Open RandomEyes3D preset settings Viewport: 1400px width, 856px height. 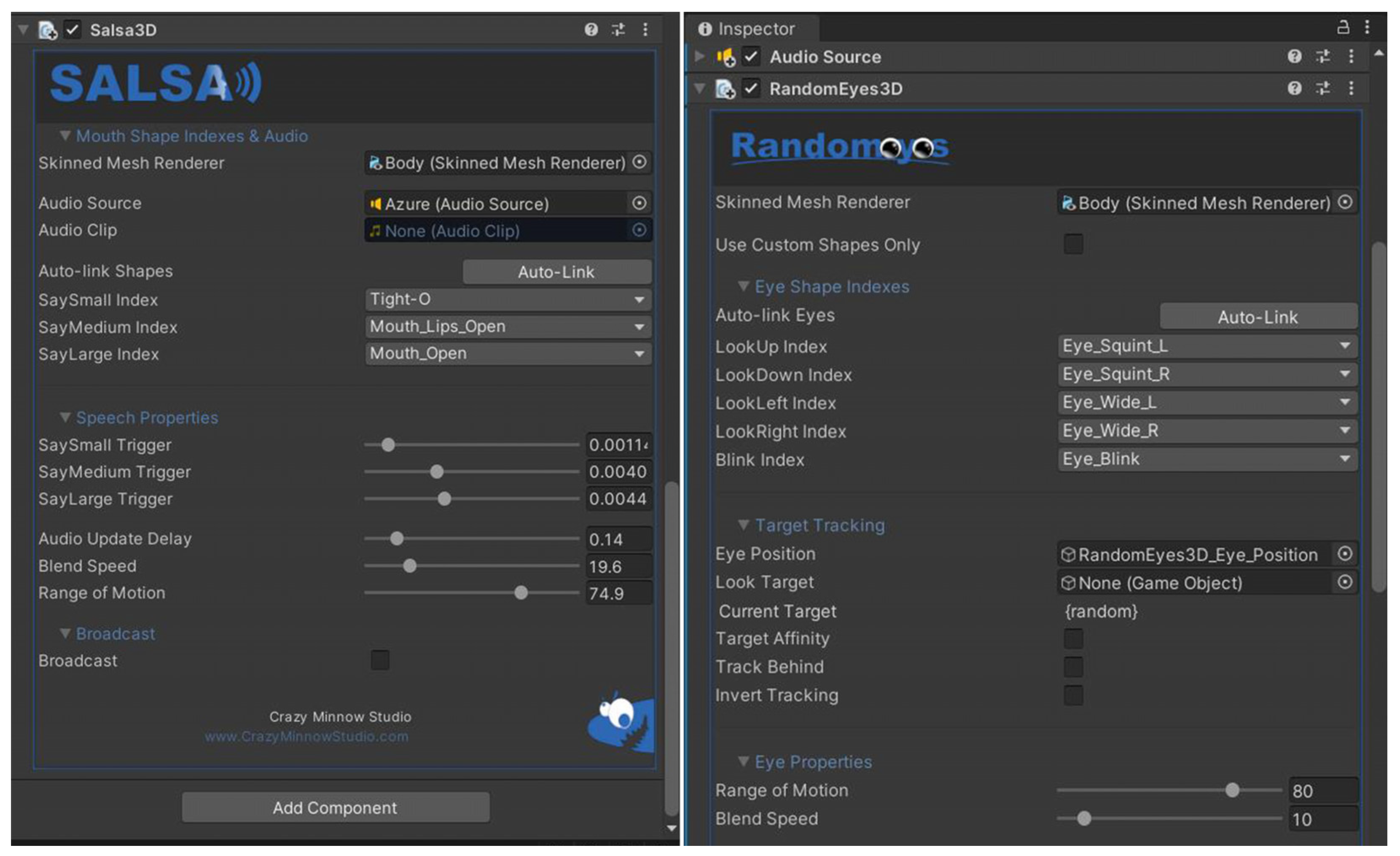[1323, 88]
